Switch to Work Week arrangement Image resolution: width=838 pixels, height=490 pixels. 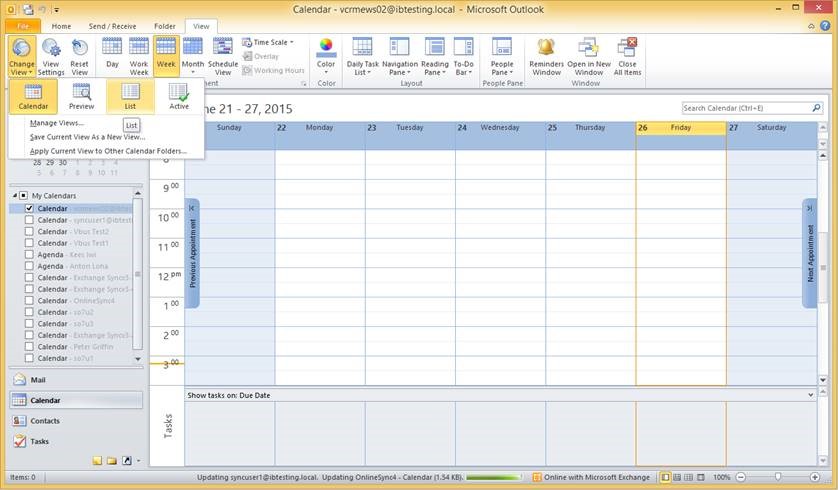139,57
